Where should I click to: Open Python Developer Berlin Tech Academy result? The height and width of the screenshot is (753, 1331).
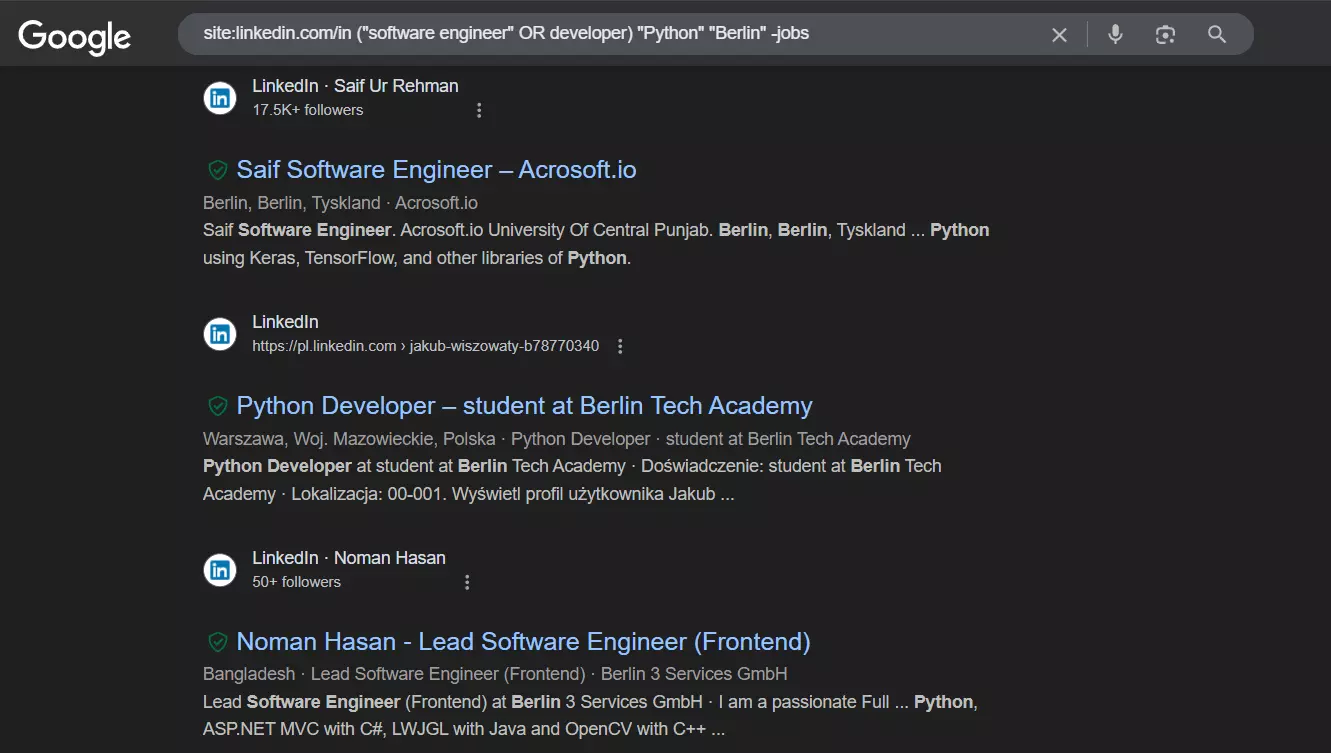coord(524,405)
